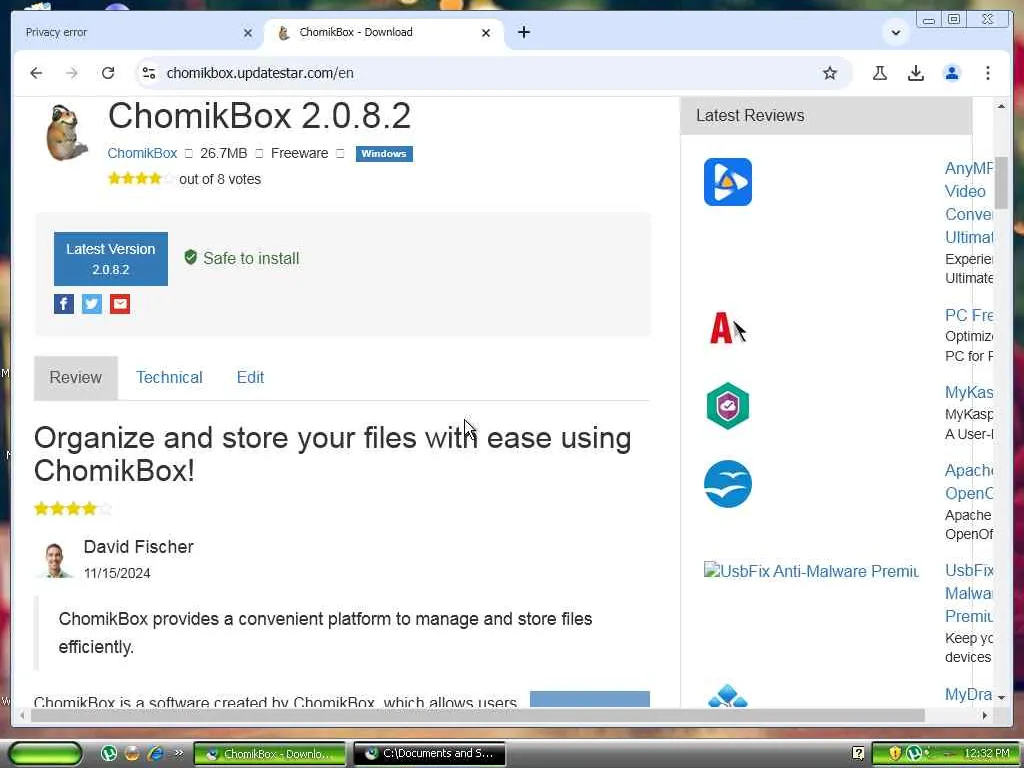Click the green Start button
This screenshot has height=768, width=1024.
[45, 754]
